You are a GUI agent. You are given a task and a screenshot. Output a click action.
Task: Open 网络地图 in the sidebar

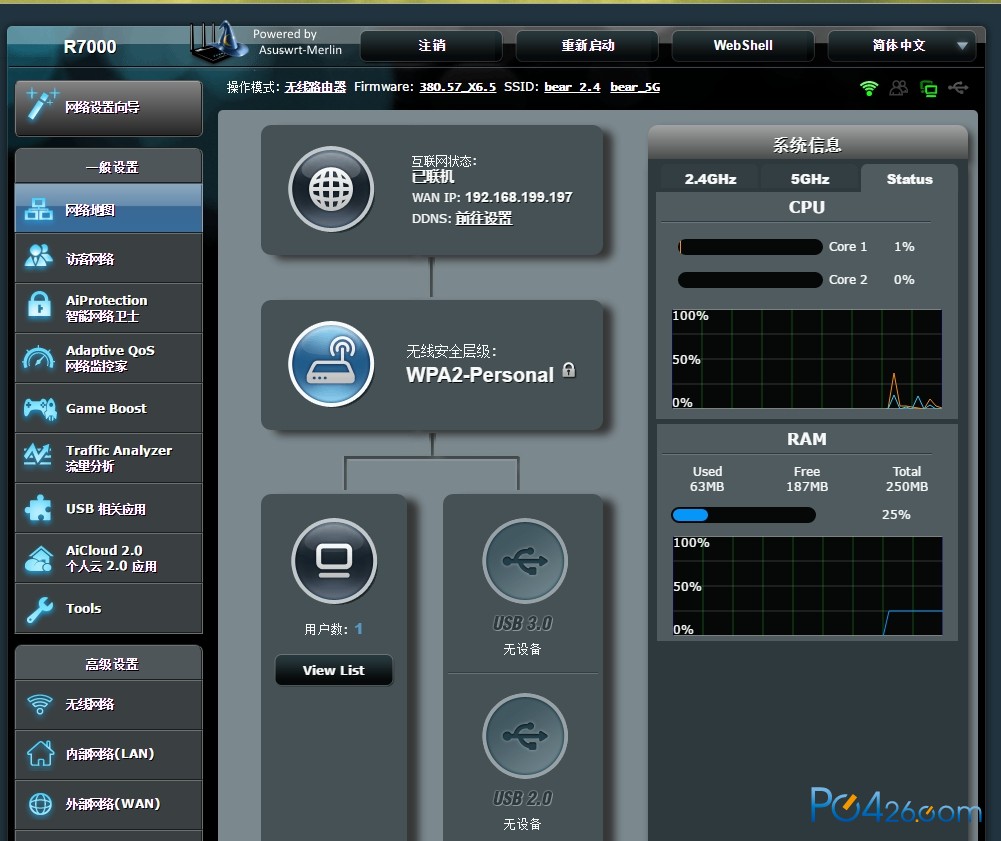(x=109, y=209)
